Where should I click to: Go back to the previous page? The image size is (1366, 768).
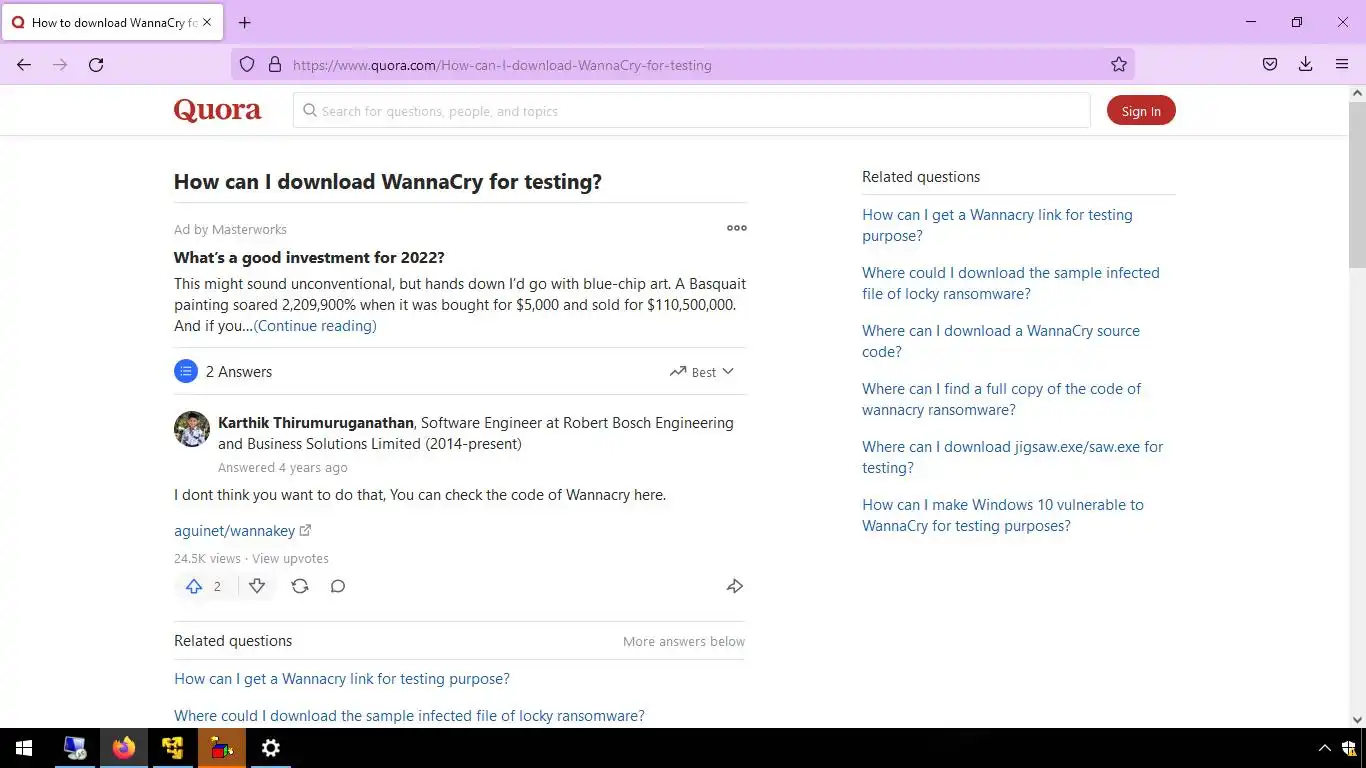click(x=24, y=65)
